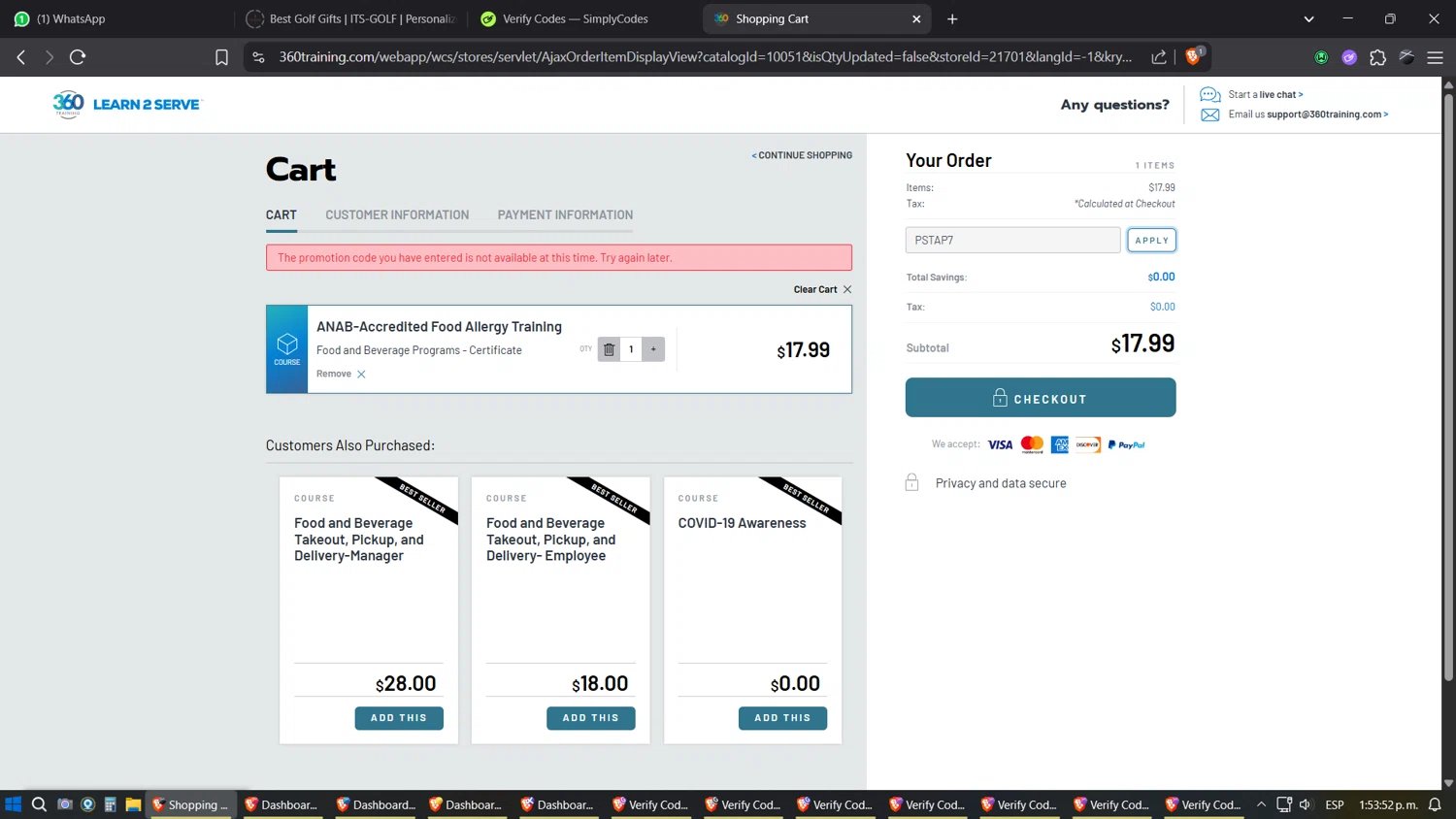Add the COVID-19 Awareness course
This screenshot has width=1456, height=819.
782,718
